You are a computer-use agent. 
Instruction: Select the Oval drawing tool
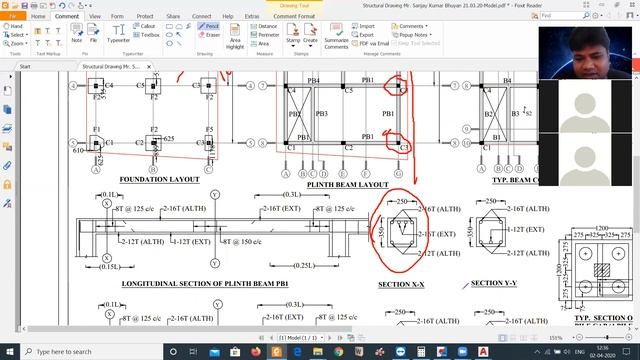pyautogui.click(x=169, y=35)
